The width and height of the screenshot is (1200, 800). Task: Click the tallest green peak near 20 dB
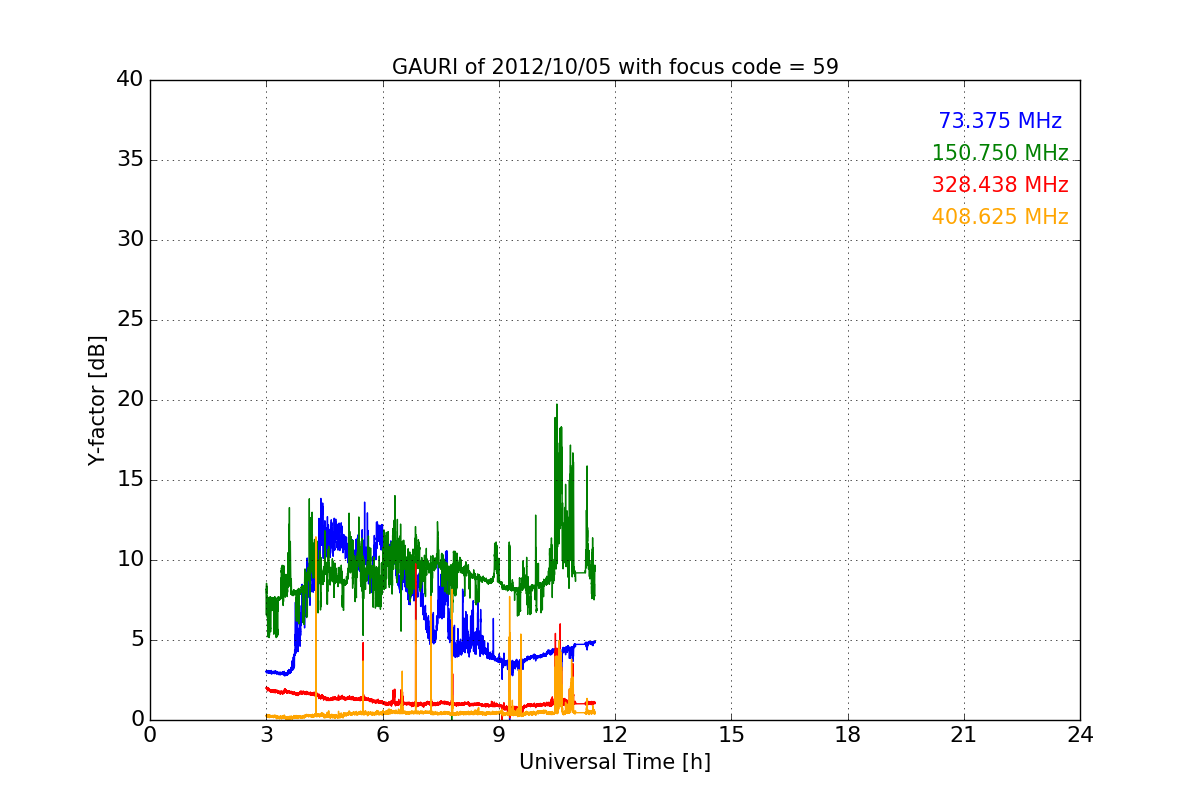(557, 405)
